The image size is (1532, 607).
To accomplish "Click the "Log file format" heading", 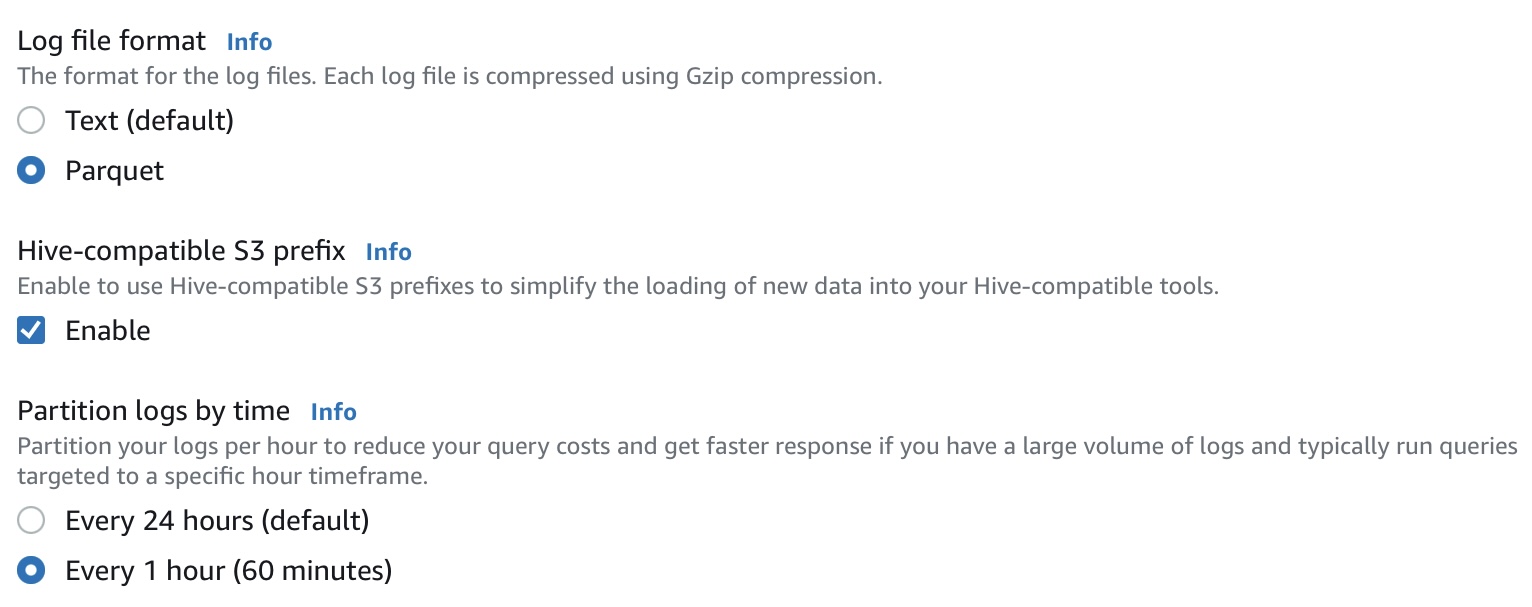I will tap(112, 41).
